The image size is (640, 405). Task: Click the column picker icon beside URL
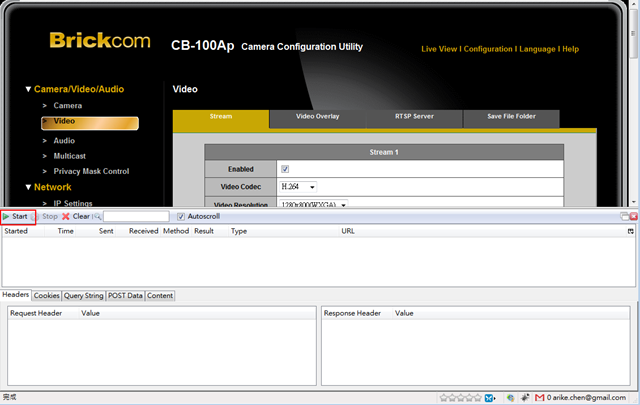click(x=631, y=231)
